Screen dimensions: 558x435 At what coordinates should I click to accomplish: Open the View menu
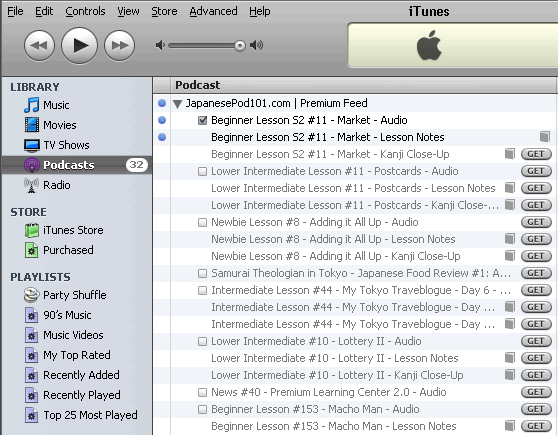click(x=128, y=11)
